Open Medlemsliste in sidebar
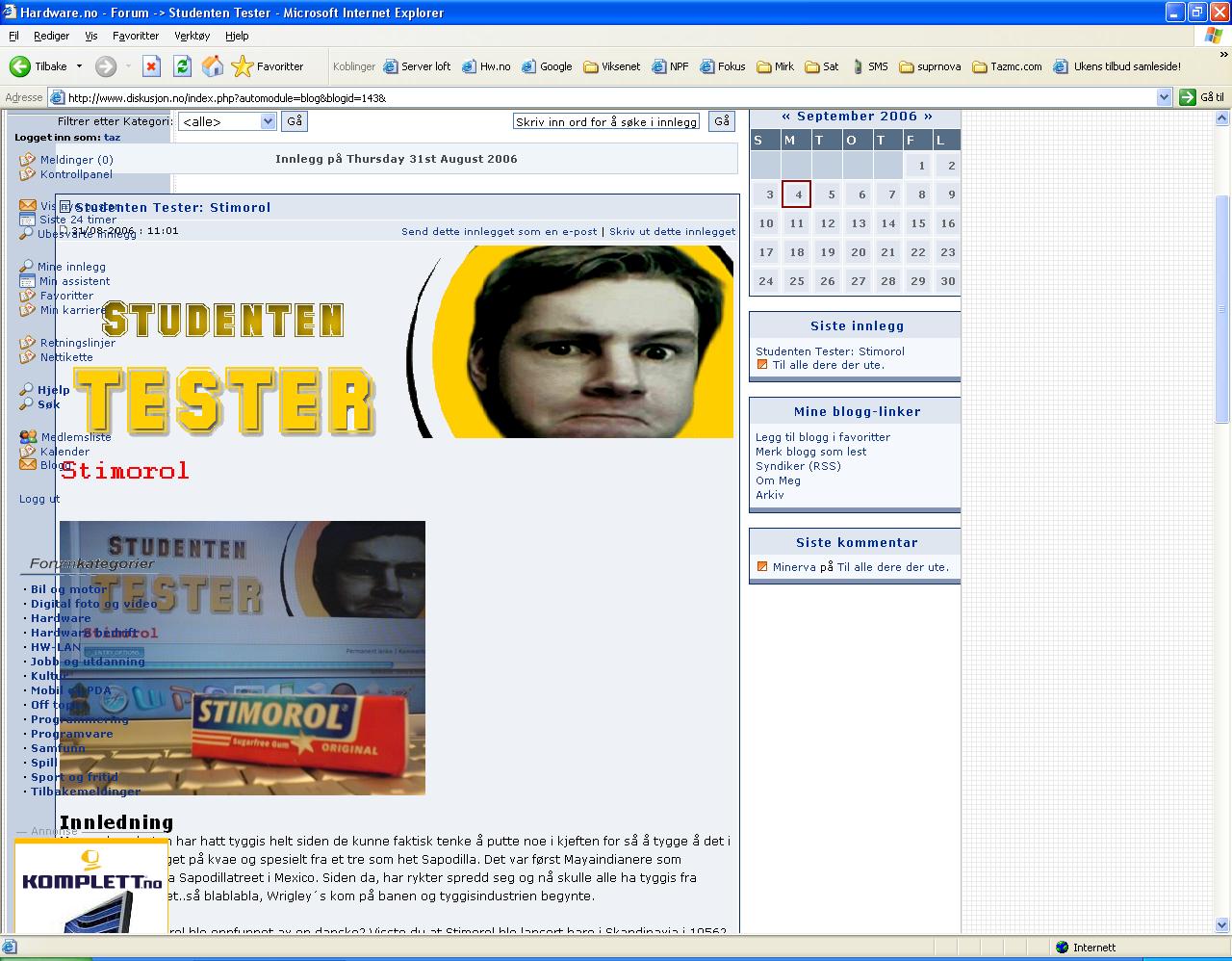The height and width of the screenshot is (961, 1232). 76,437
